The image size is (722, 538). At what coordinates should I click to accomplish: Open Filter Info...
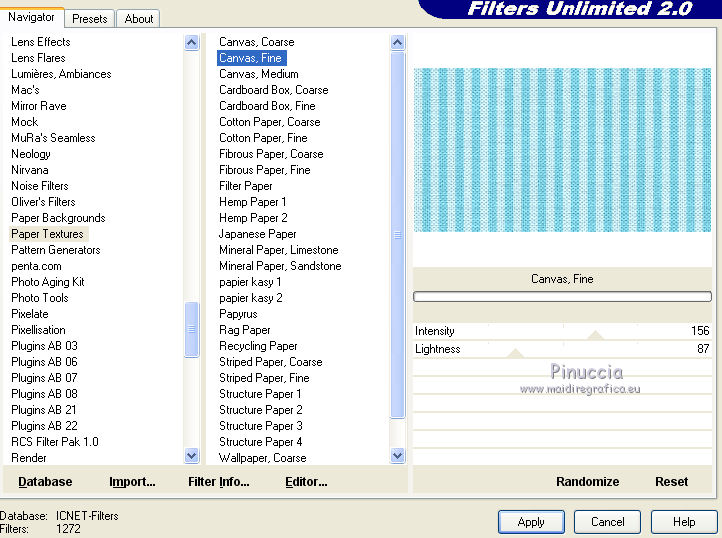(219, 482)
